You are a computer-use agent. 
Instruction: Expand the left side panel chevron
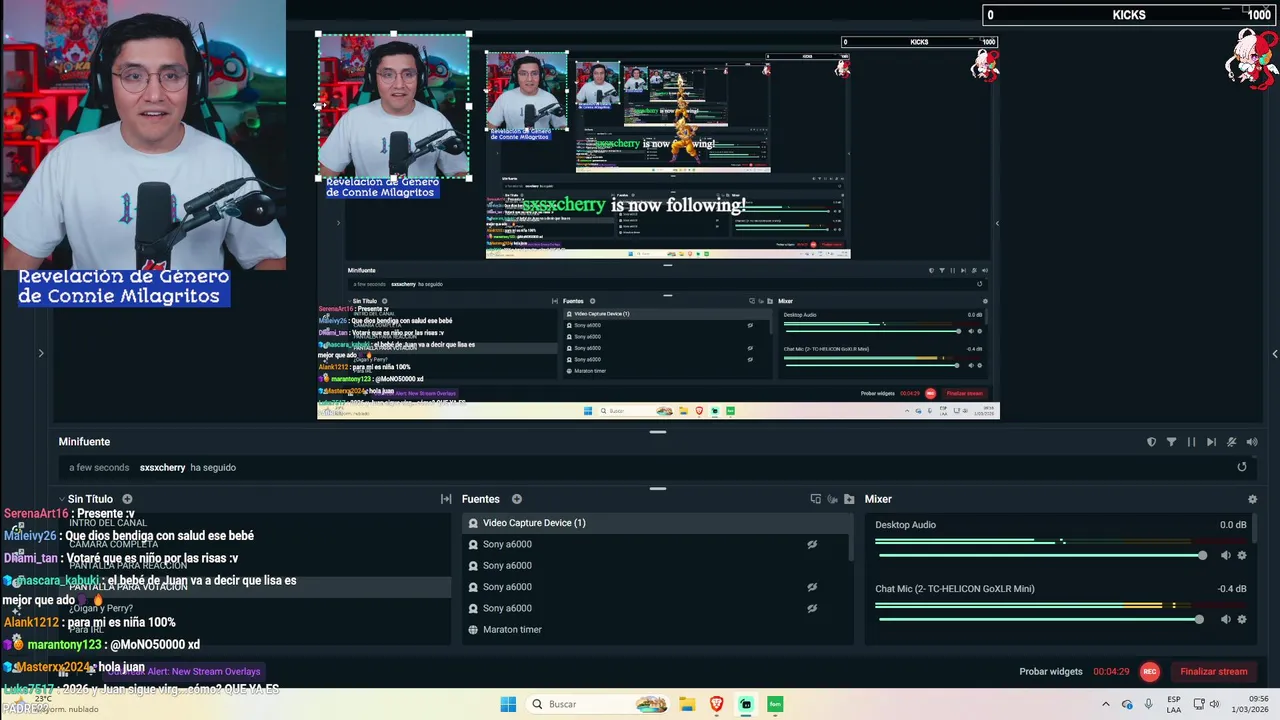pyautogui.click(x=41, y=353)
